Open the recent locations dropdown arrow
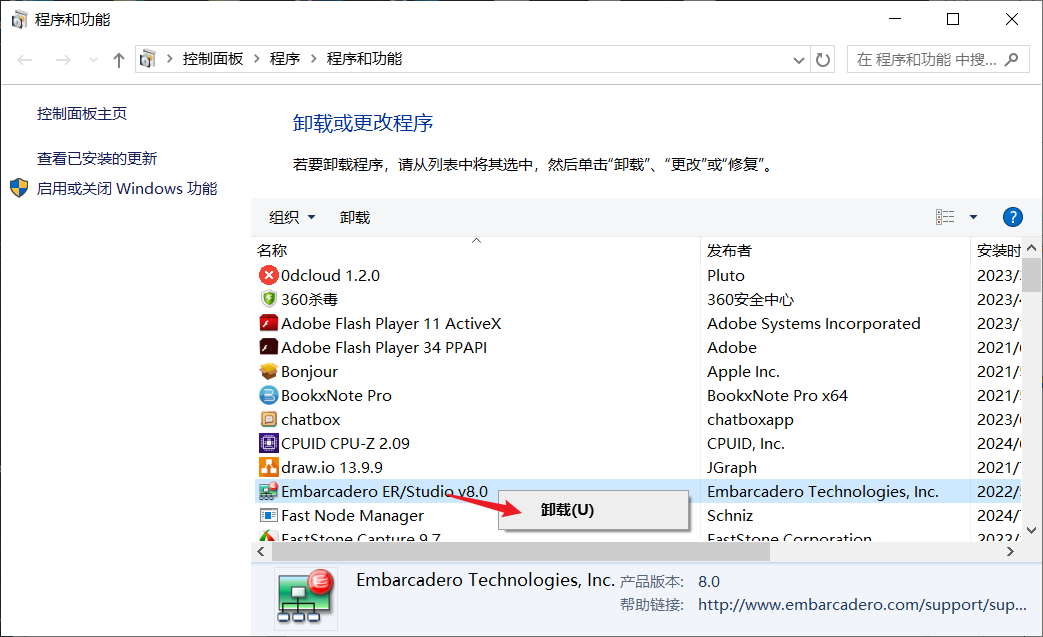 pyautogui.click(x=93, y=60)
